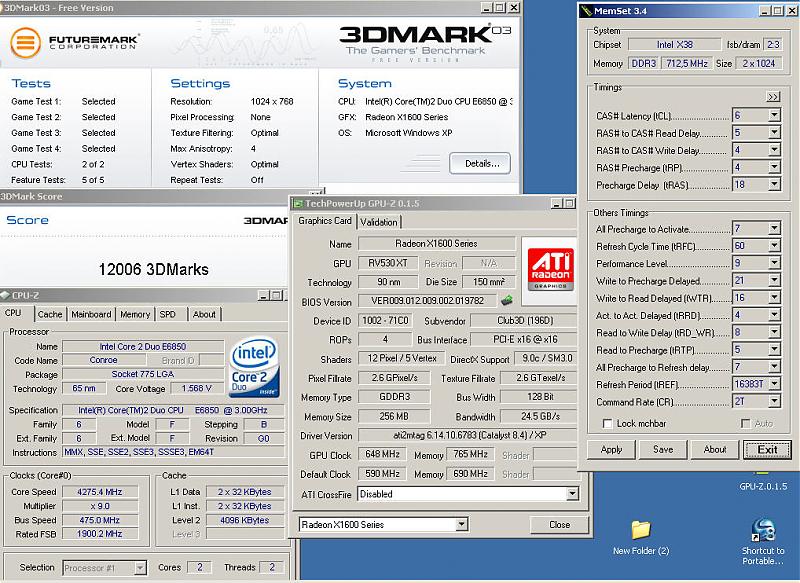Minimize the MemSet window
800x583 pixels.
765,11
